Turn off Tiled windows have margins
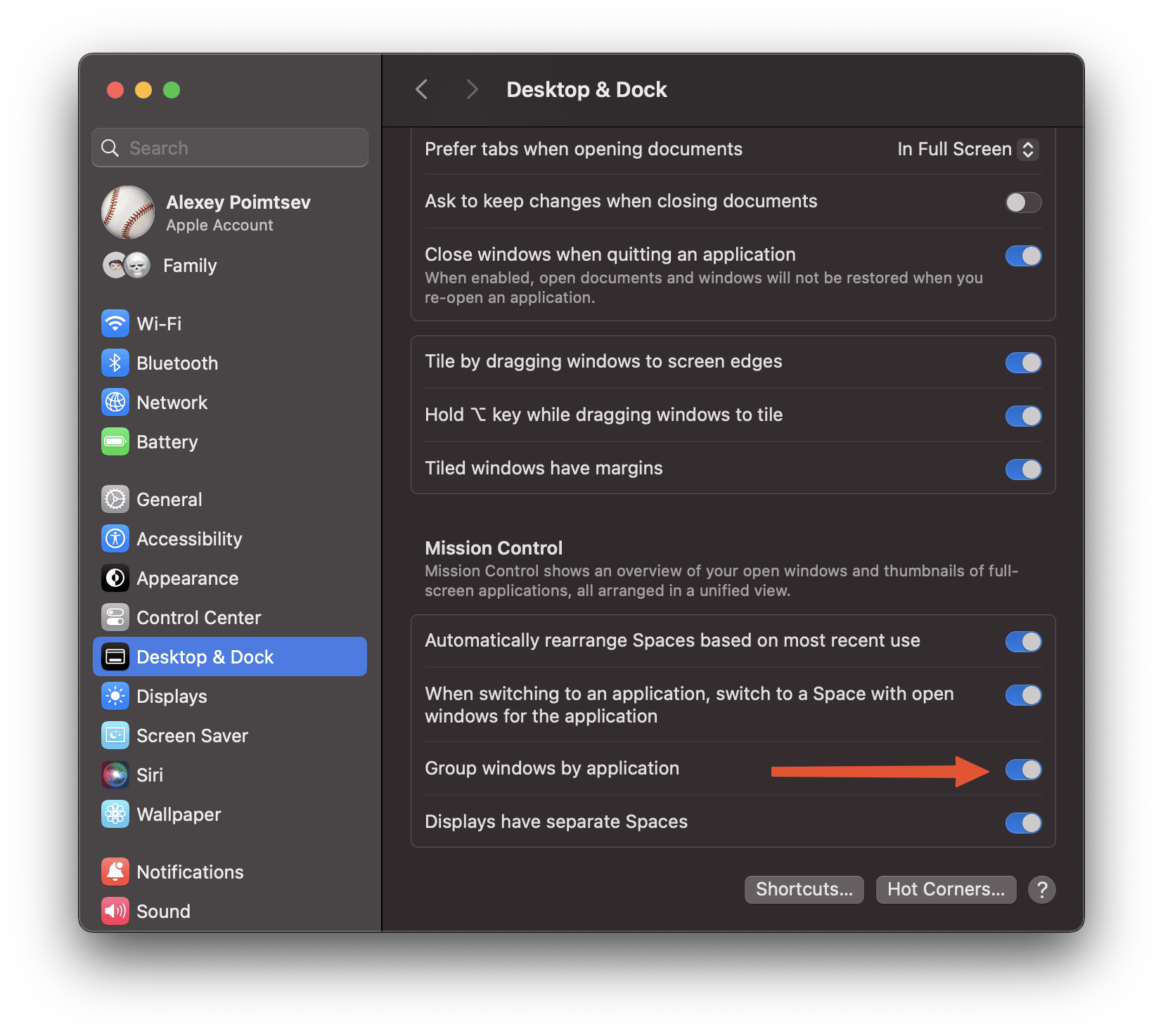 coord(1023,470)
